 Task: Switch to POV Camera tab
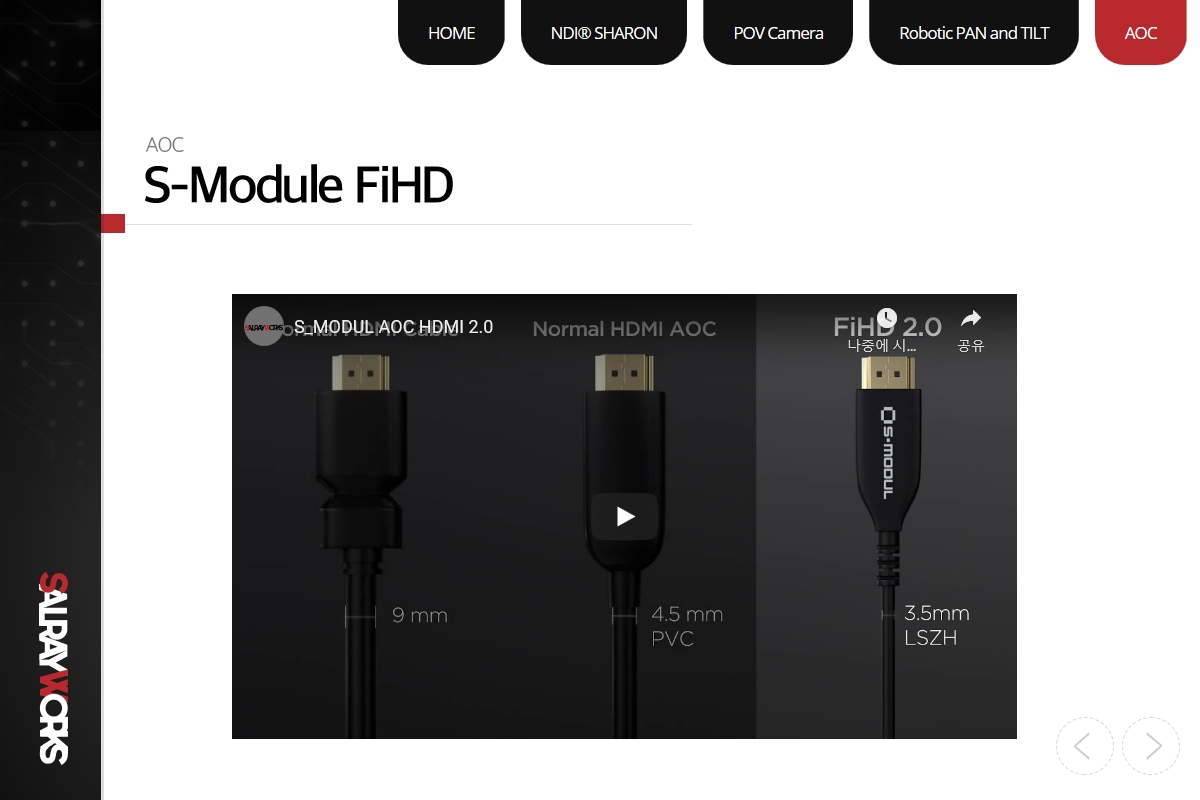coord(778,32)
